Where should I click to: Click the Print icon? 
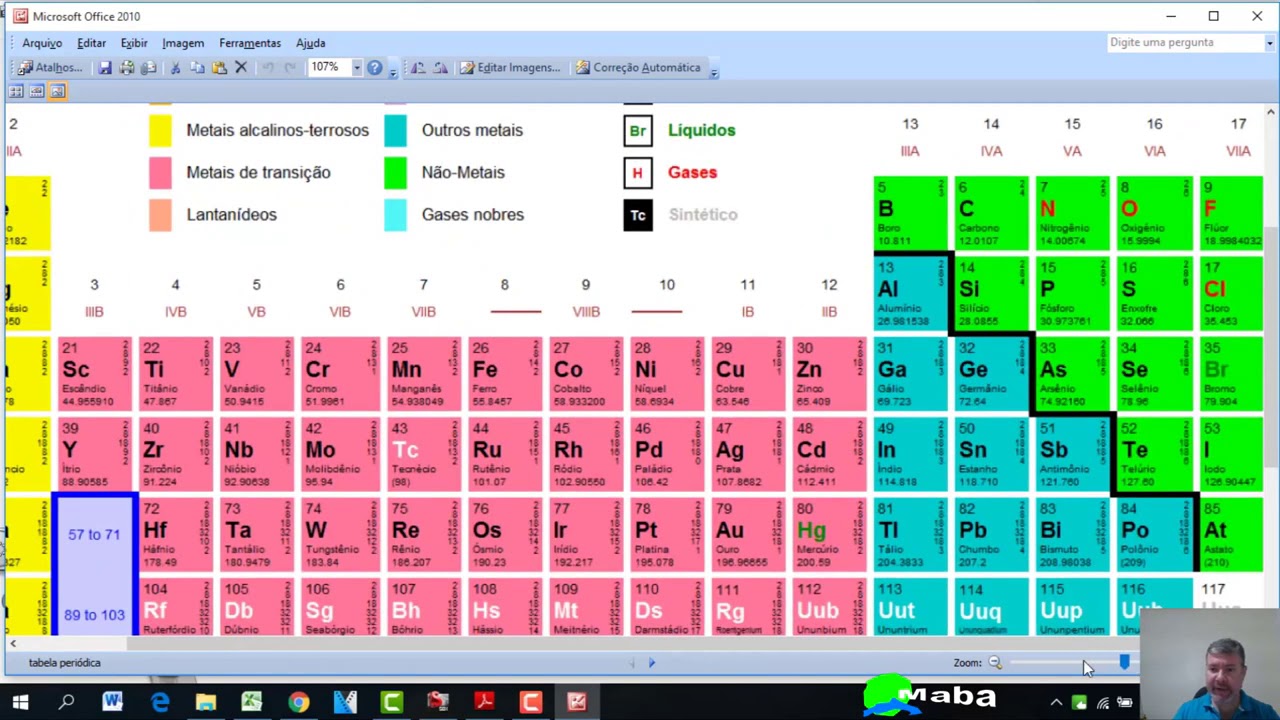click(127, 68)
